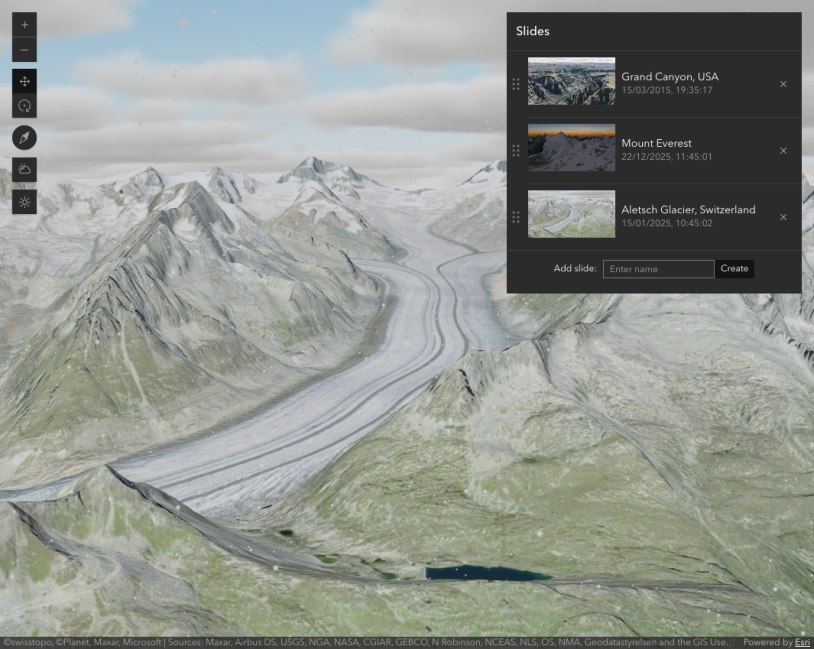Grab the Mount Everest slide drag handle
Image resolution: width=814 pixels, height=649 pixels.
pyautogui.click(x=517, y=151)
